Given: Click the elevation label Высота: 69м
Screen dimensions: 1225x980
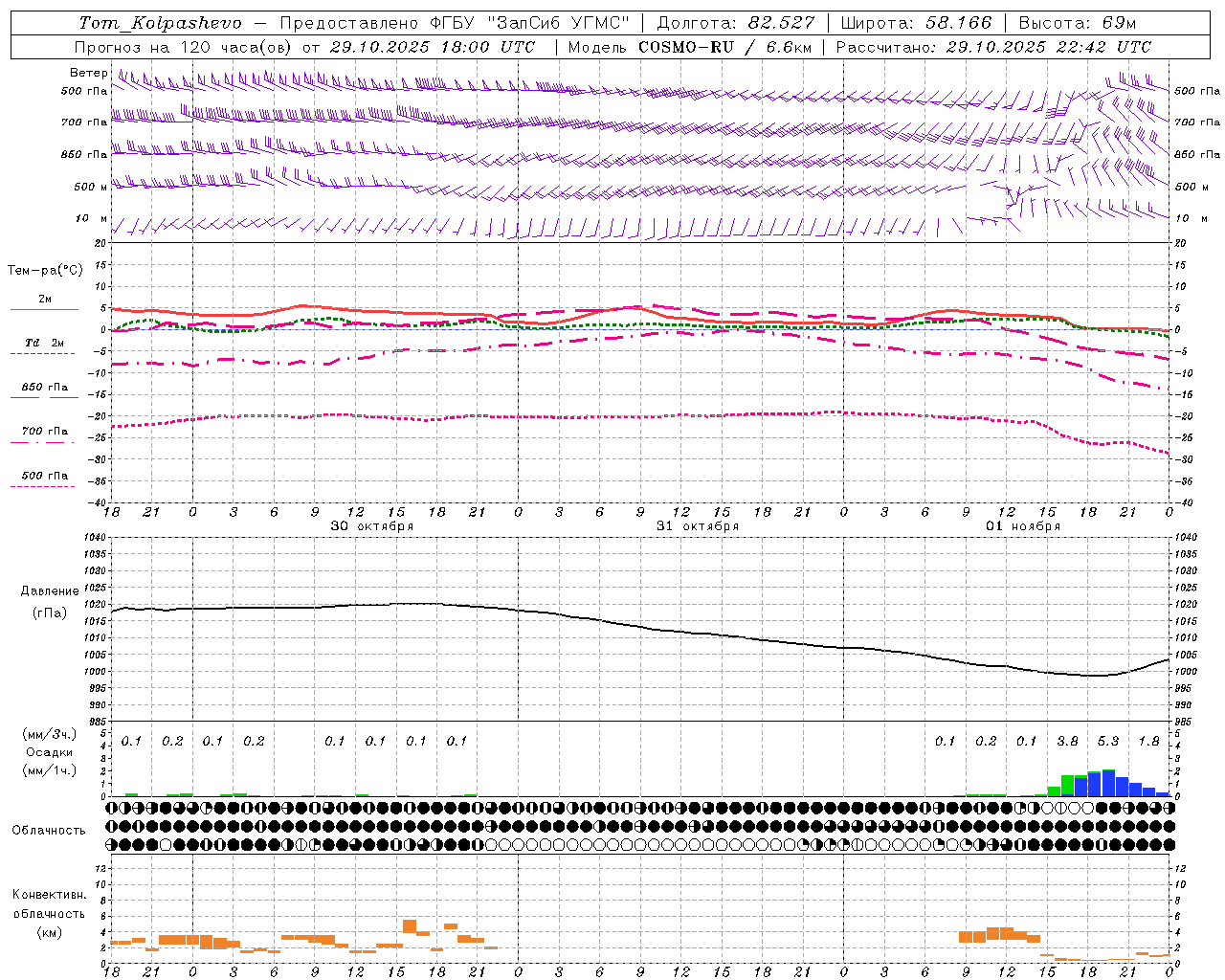Looking at the screenshot, I should [x=1078, y=23].
